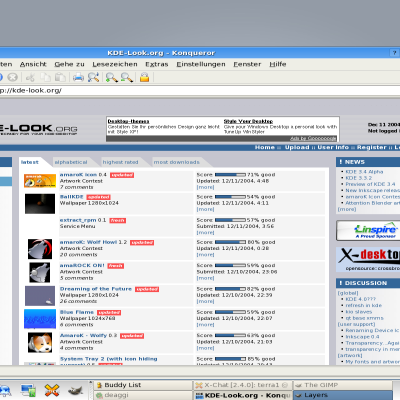Image resolution: width=400 pixels, height=400 pixels.
Task: Open the Extras menu
Action: [x=157, y=64]
